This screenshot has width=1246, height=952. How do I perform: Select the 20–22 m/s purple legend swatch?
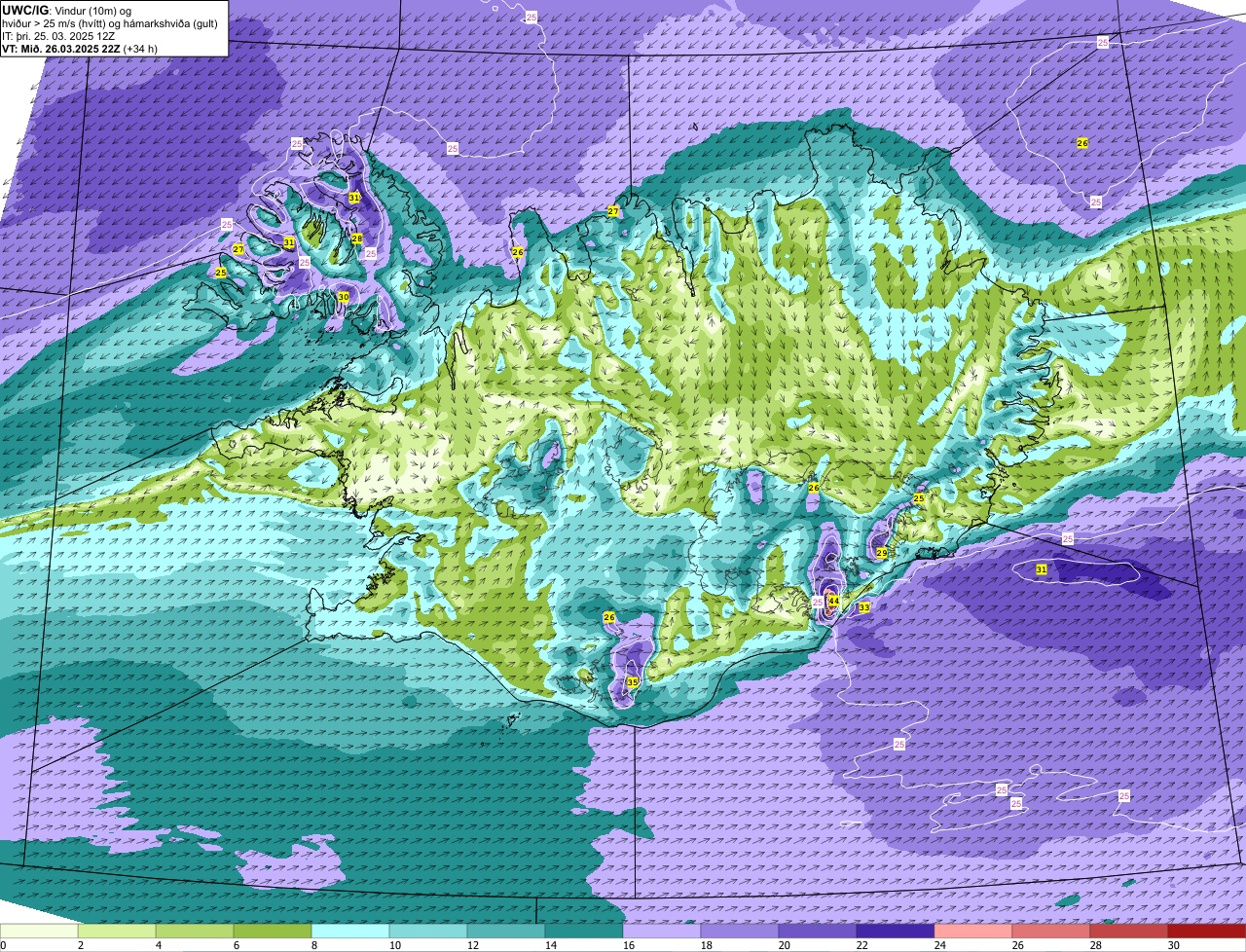pos(818,932)
